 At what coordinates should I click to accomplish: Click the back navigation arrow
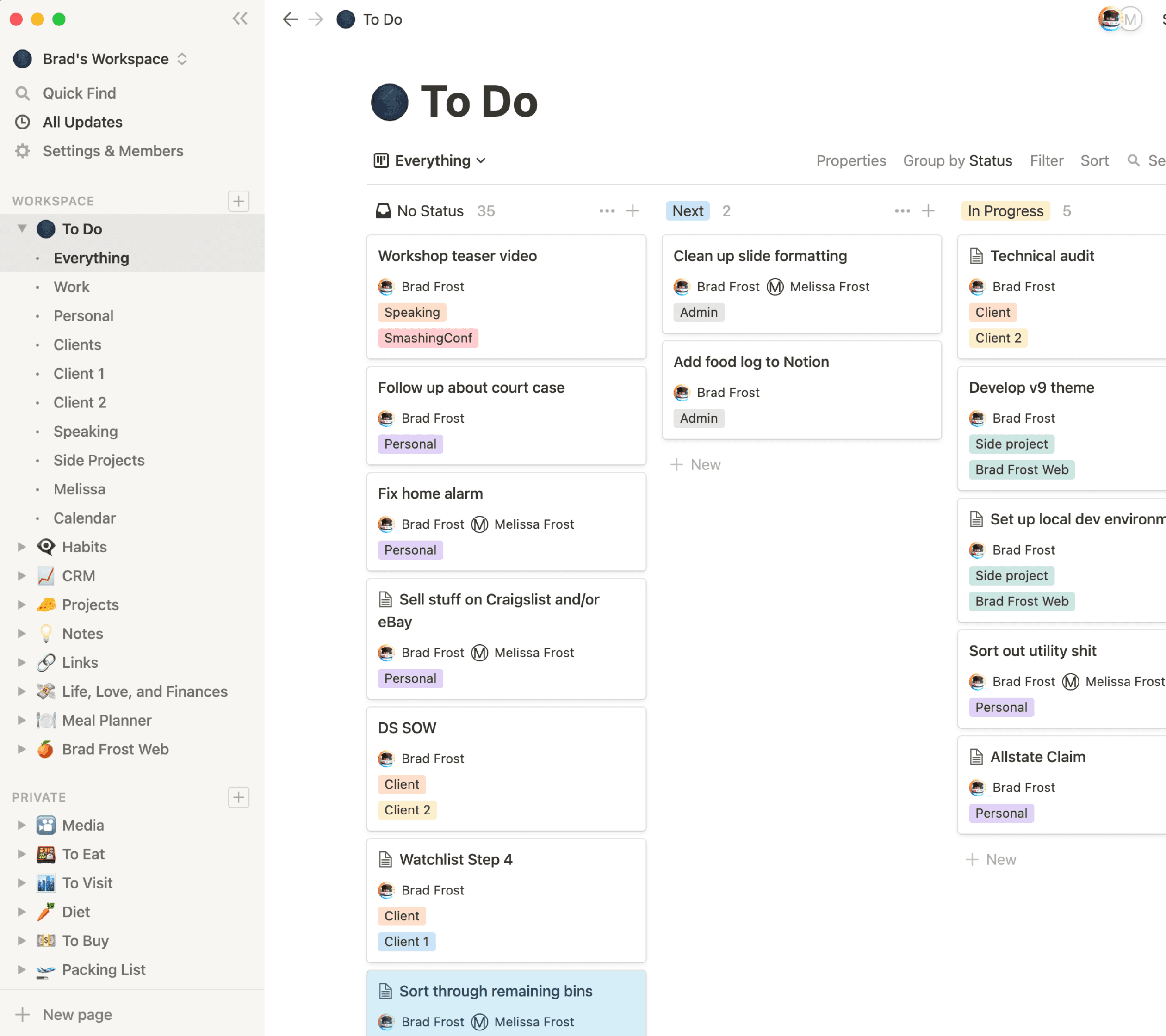click(x=290, y=19)
